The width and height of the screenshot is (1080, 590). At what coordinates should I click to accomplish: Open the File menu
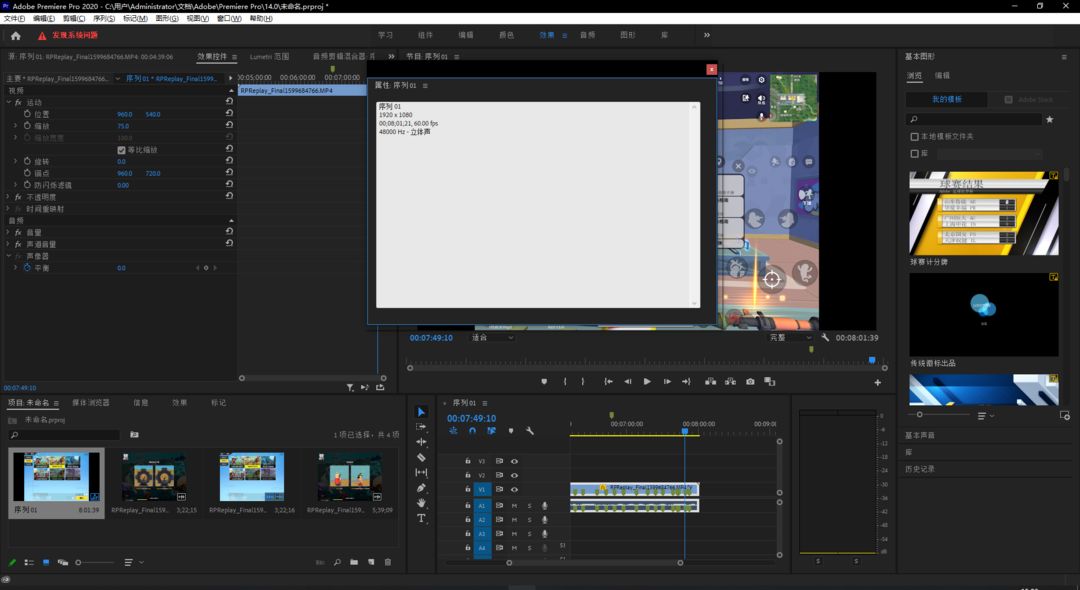(14, 19)
